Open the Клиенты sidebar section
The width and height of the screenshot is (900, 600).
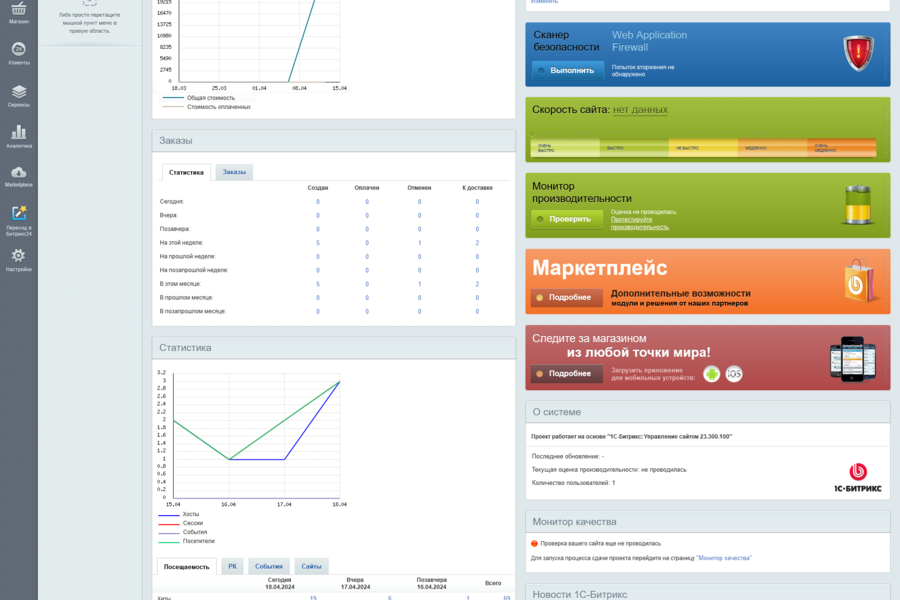pos(18,54)
